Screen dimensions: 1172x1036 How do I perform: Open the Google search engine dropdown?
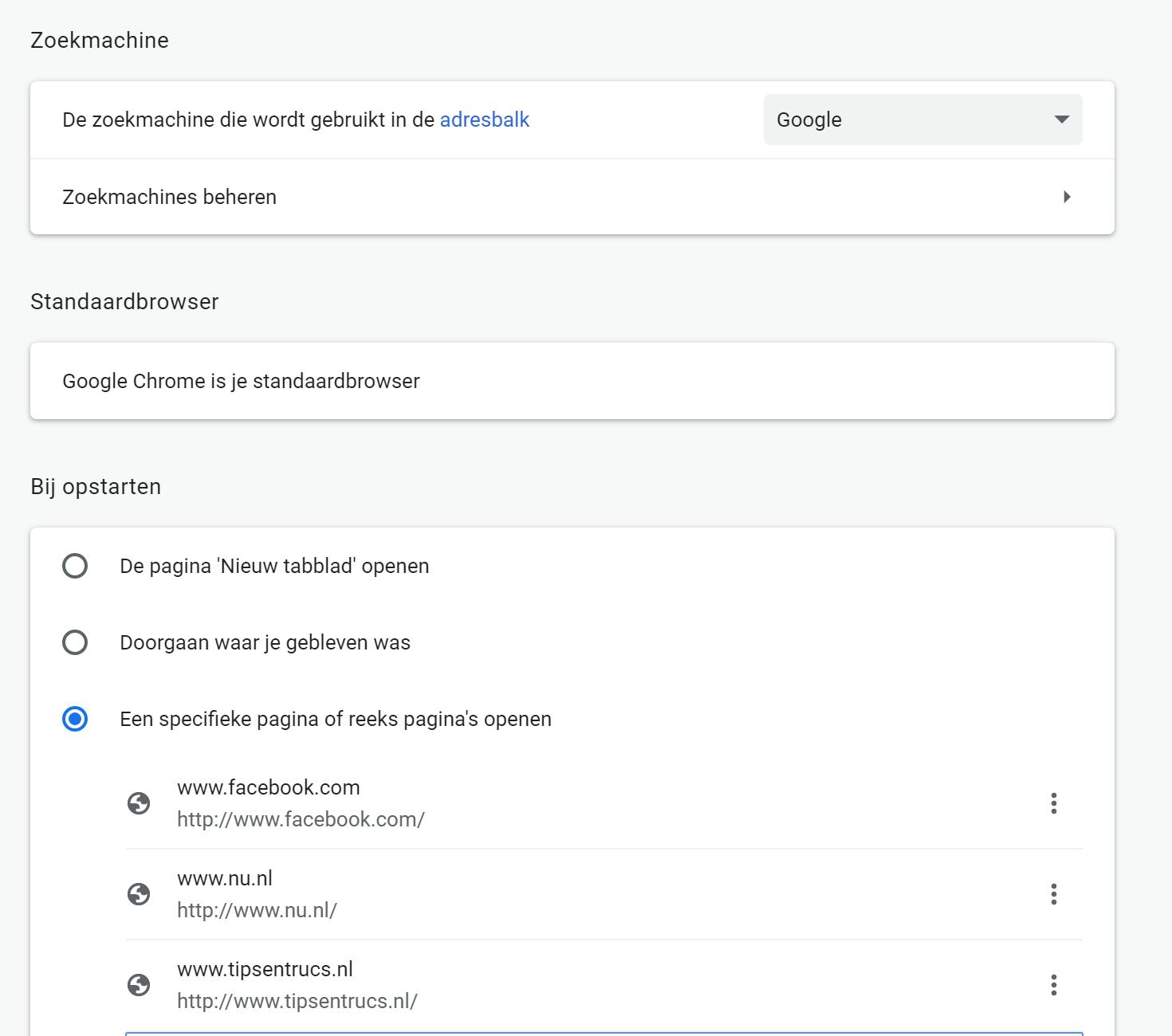click(922, 120)
